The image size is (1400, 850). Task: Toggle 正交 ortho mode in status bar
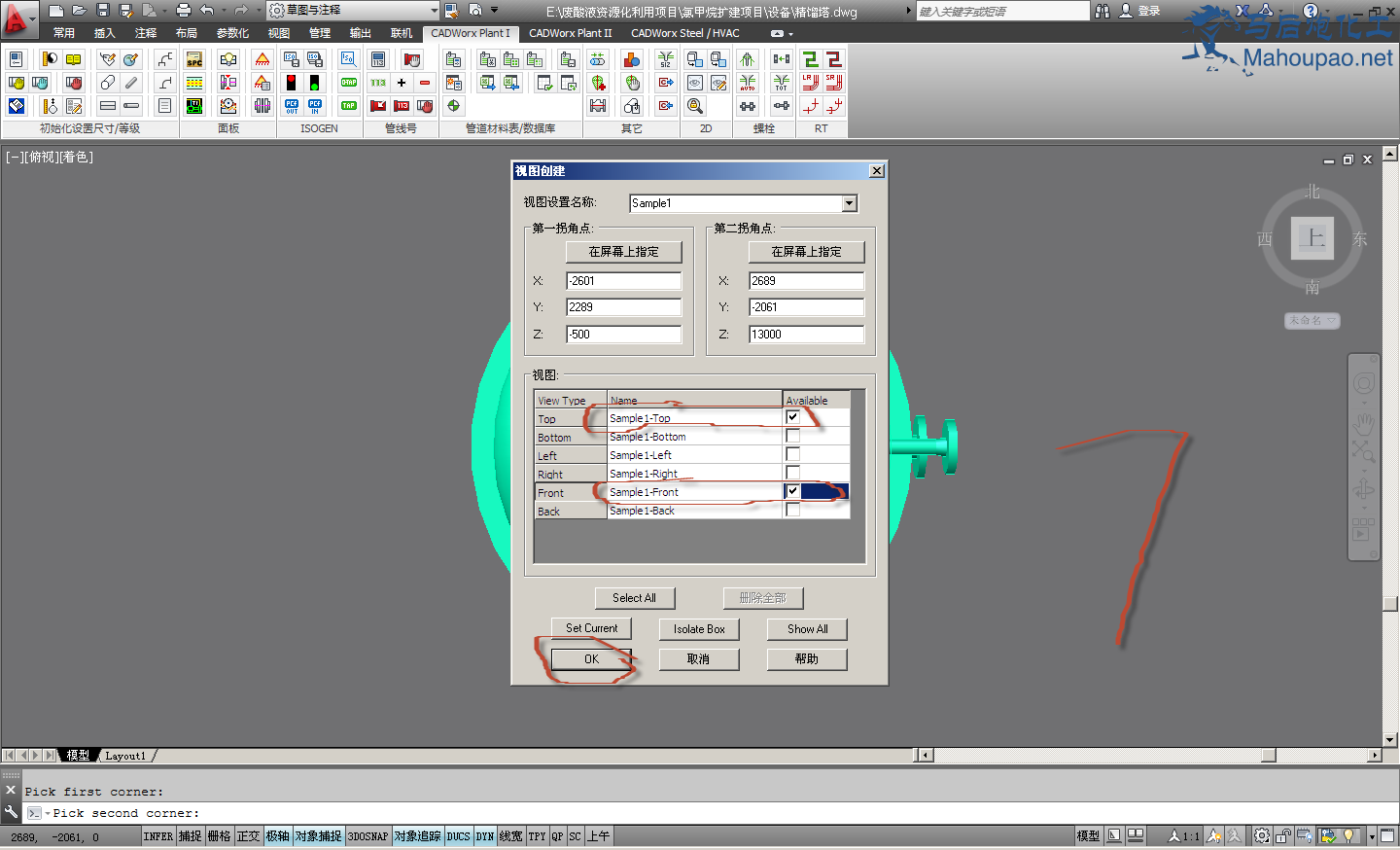tap(249, 836)
